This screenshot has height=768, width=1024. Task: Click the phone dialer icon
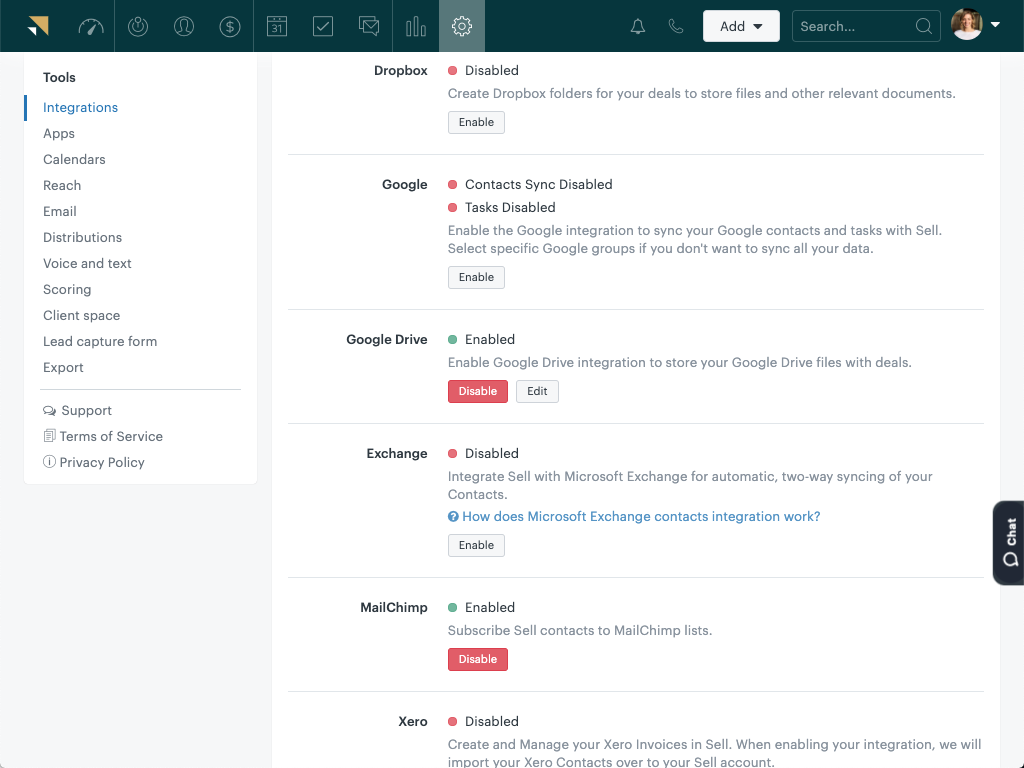pos(676,26)
